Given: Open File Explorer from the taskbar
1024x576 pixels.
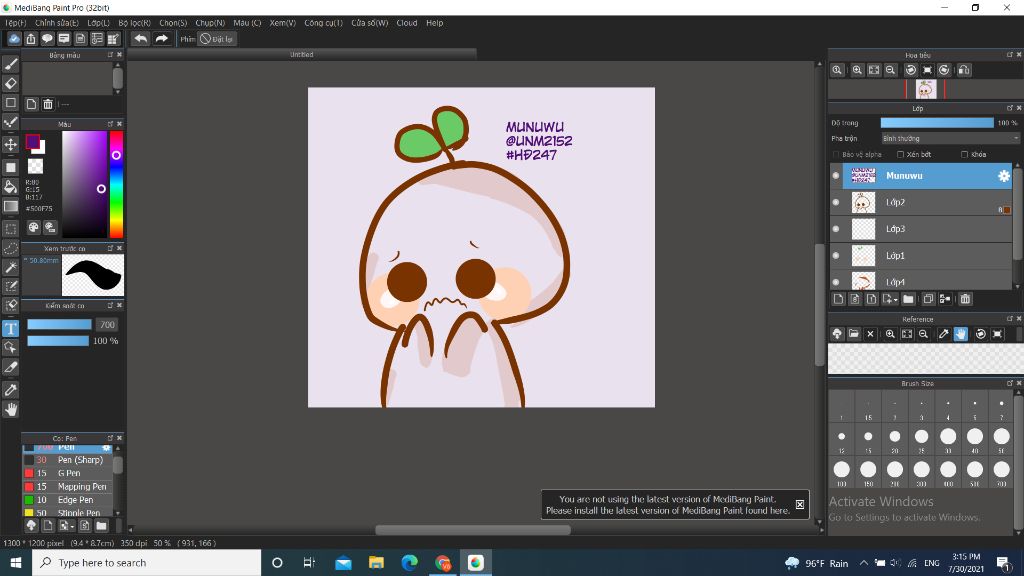Looking at the screenshot, I should [376, 562].
